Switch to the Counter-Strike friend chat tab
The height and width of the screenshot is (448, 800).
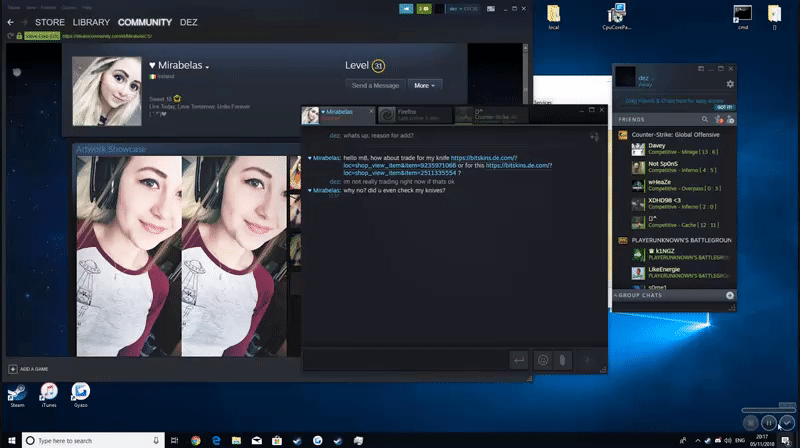492,115
